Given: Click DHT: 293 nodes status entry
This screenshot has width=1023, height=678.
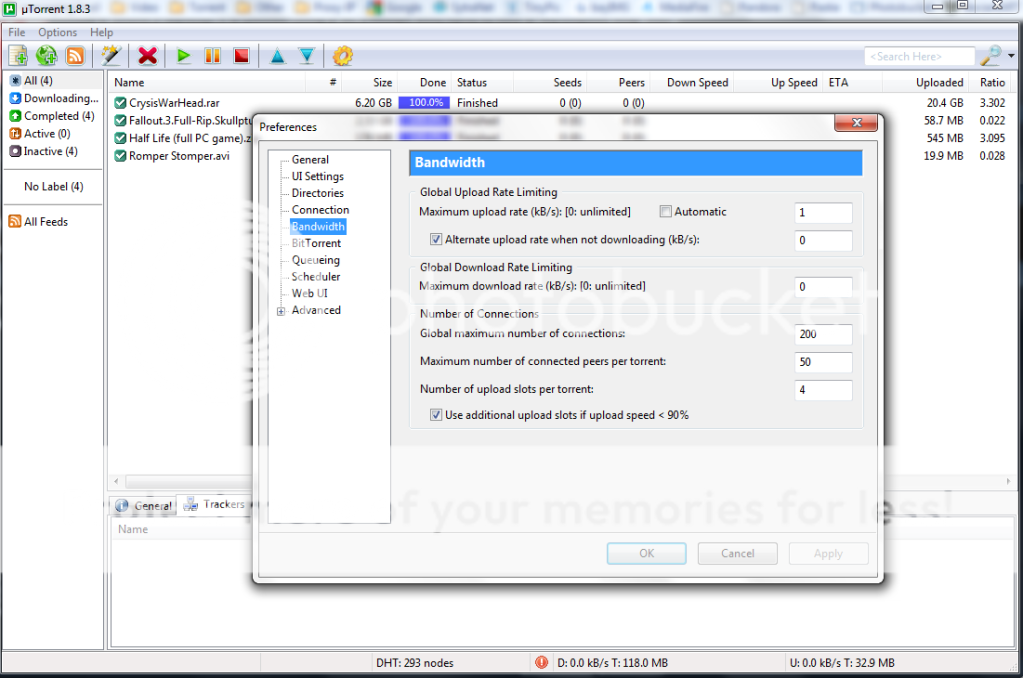Looking at the screenshot, I should (414, 663).
